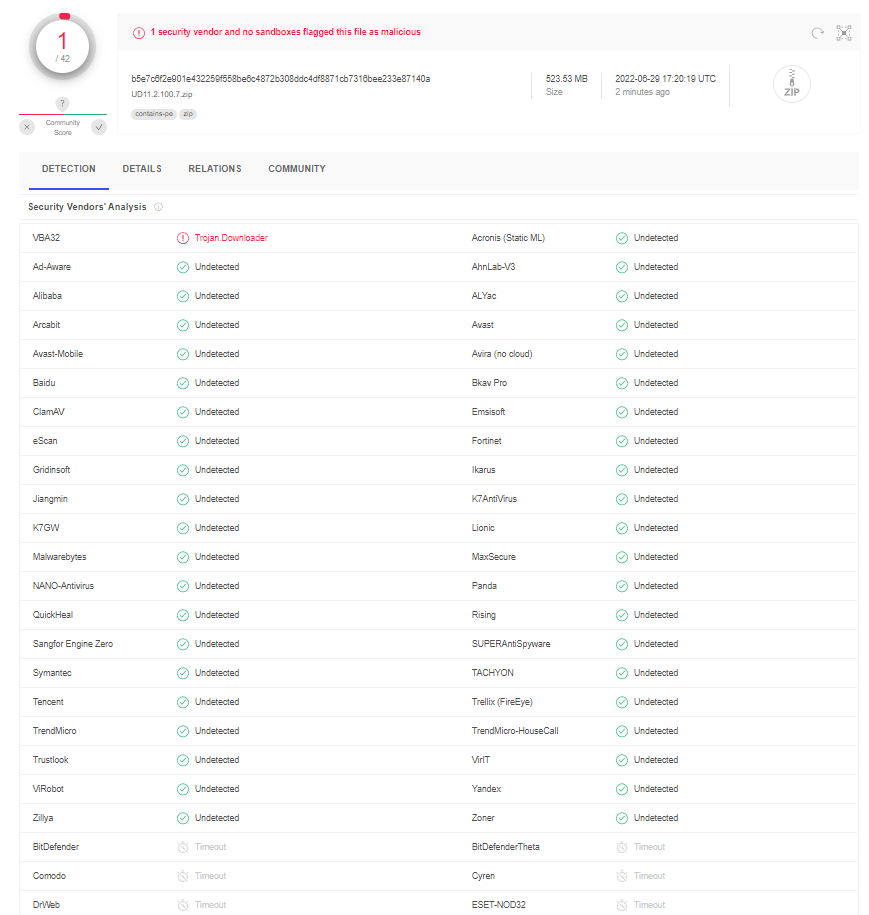
Task: Click the community score X vote icon
Action: coord(27,127)
